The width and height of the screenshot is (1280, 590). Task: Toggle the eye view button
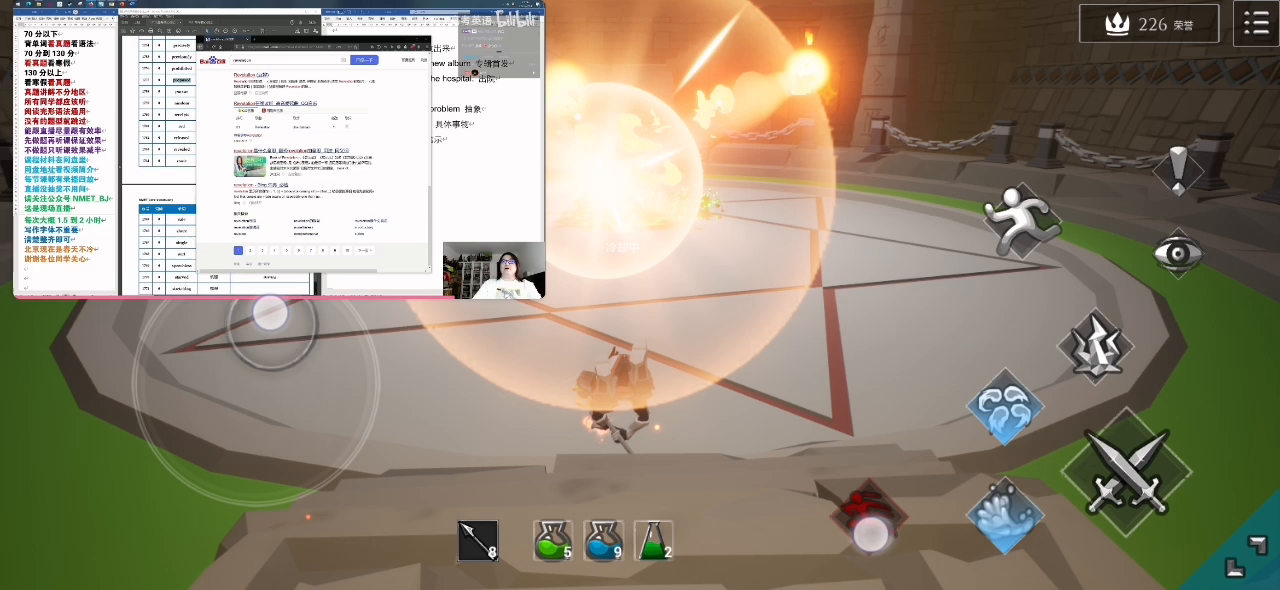(1177, 254)
